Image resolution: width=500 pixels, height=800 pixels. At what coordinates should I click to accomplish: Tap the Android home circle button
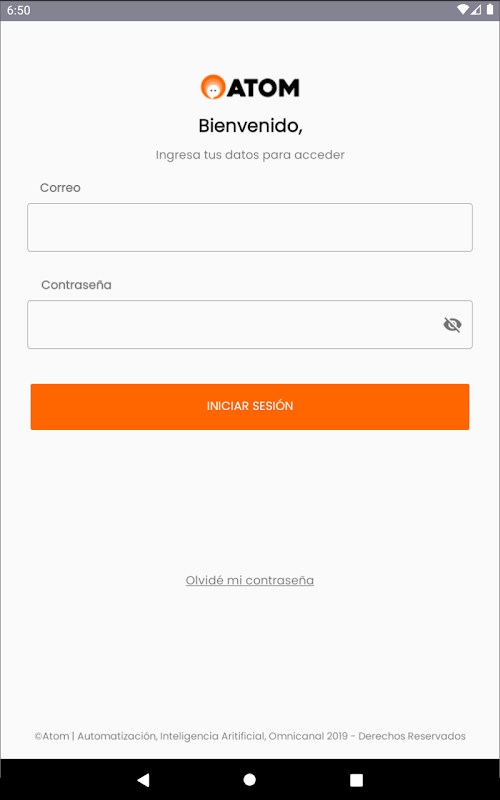(x=249, y=779)
